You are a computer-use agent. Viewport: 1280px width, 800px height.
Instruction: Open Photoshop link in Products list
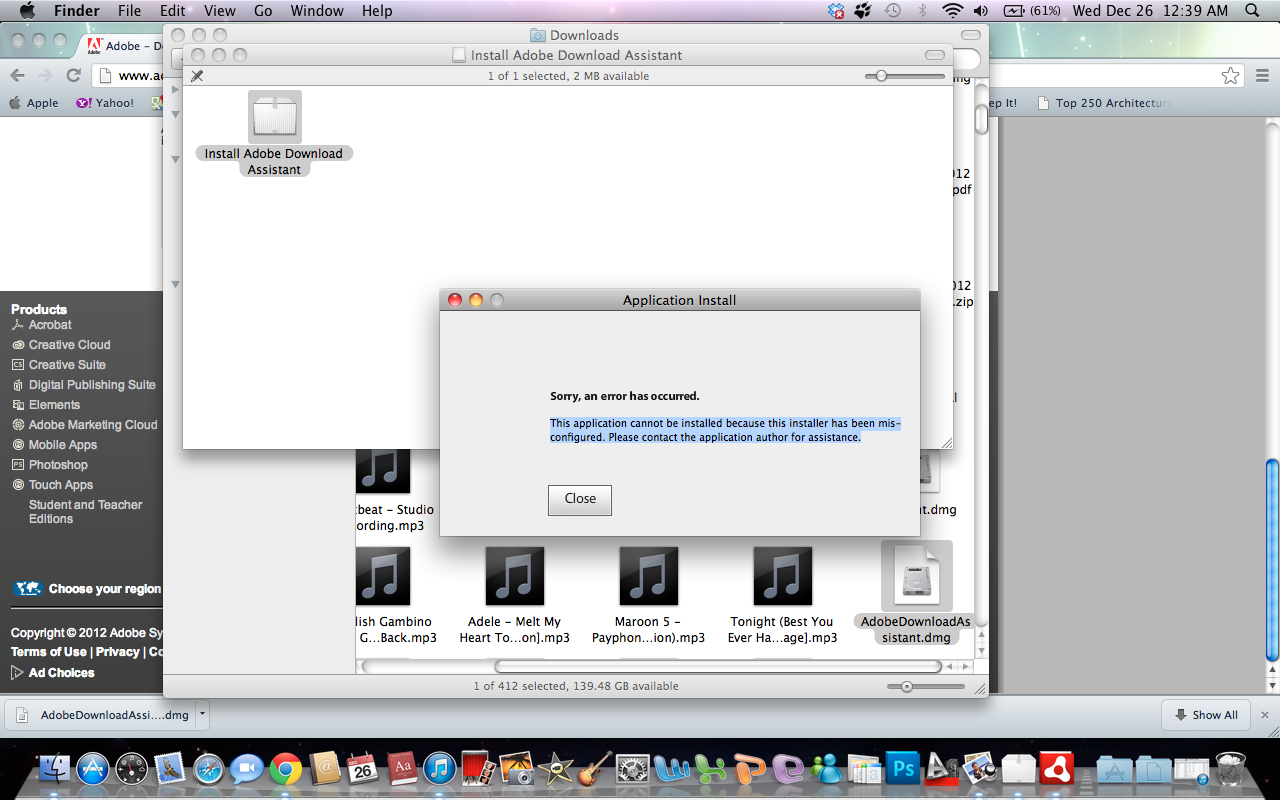pyautogui.click(x=58, y=465)
